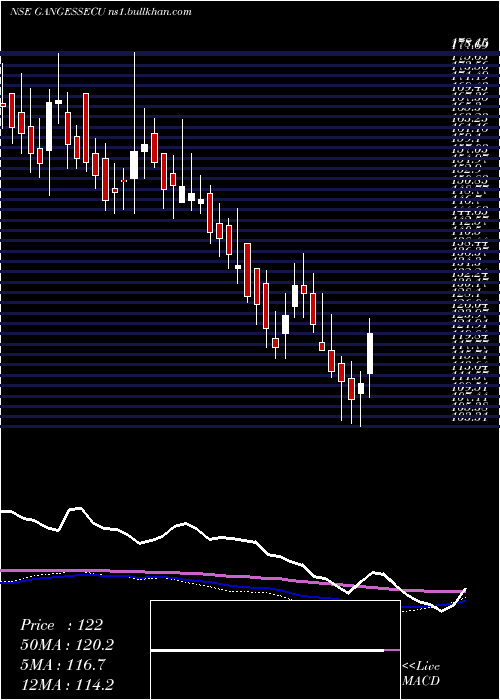Image resolution: width=500 pixels, height=700 pixels.
Task: Click the '<<Live MACD' label
Action: (421, 674)
